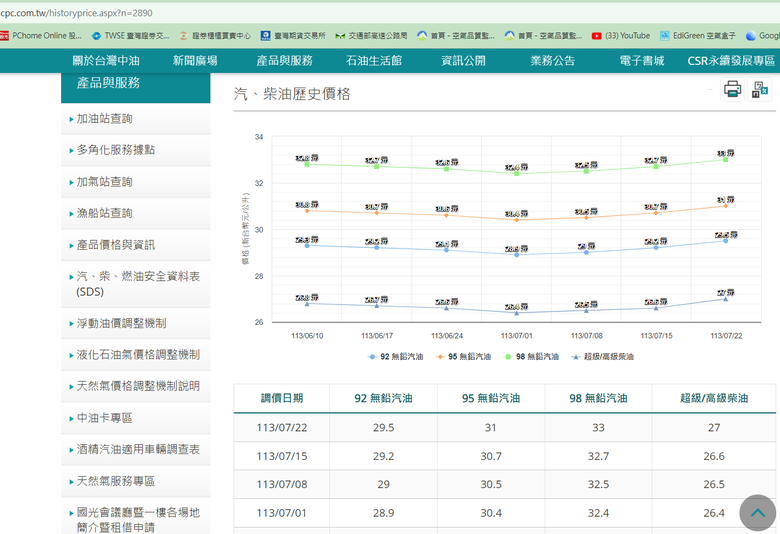780x534 pixels.
Task: Open 產品與服務 top navigation menu
Action: point(285,61)
